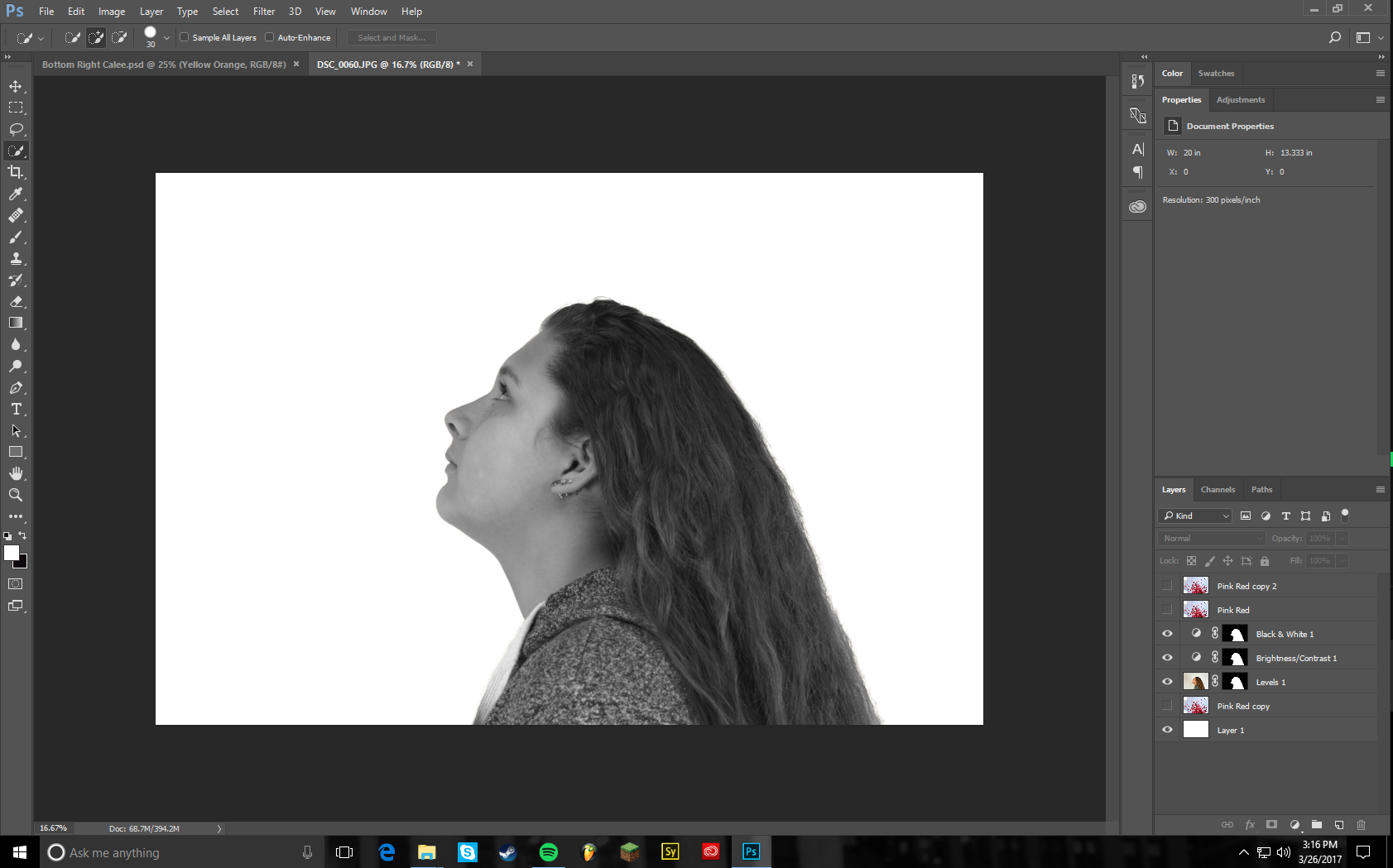Select the Clone Stamp tool
1393x868 pixels.
pos(16,258)
